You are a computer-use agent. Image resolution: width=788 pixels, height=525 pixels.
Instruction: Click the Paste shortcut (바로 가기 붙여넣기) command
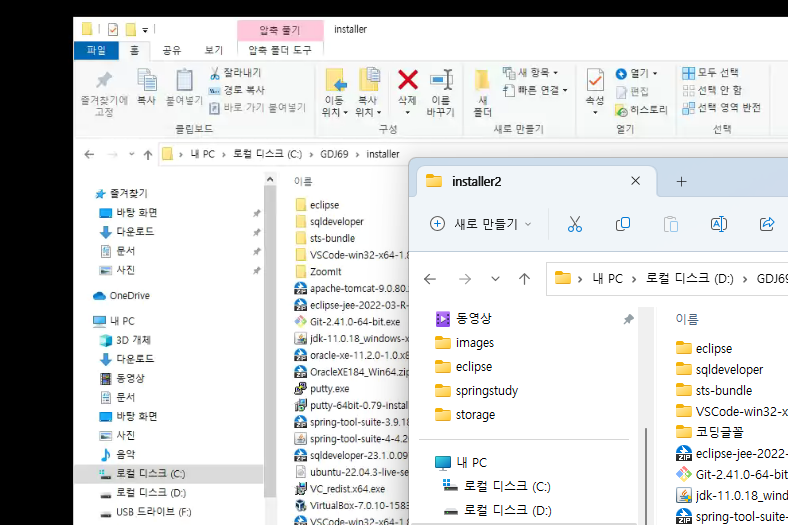coord(257,108)
